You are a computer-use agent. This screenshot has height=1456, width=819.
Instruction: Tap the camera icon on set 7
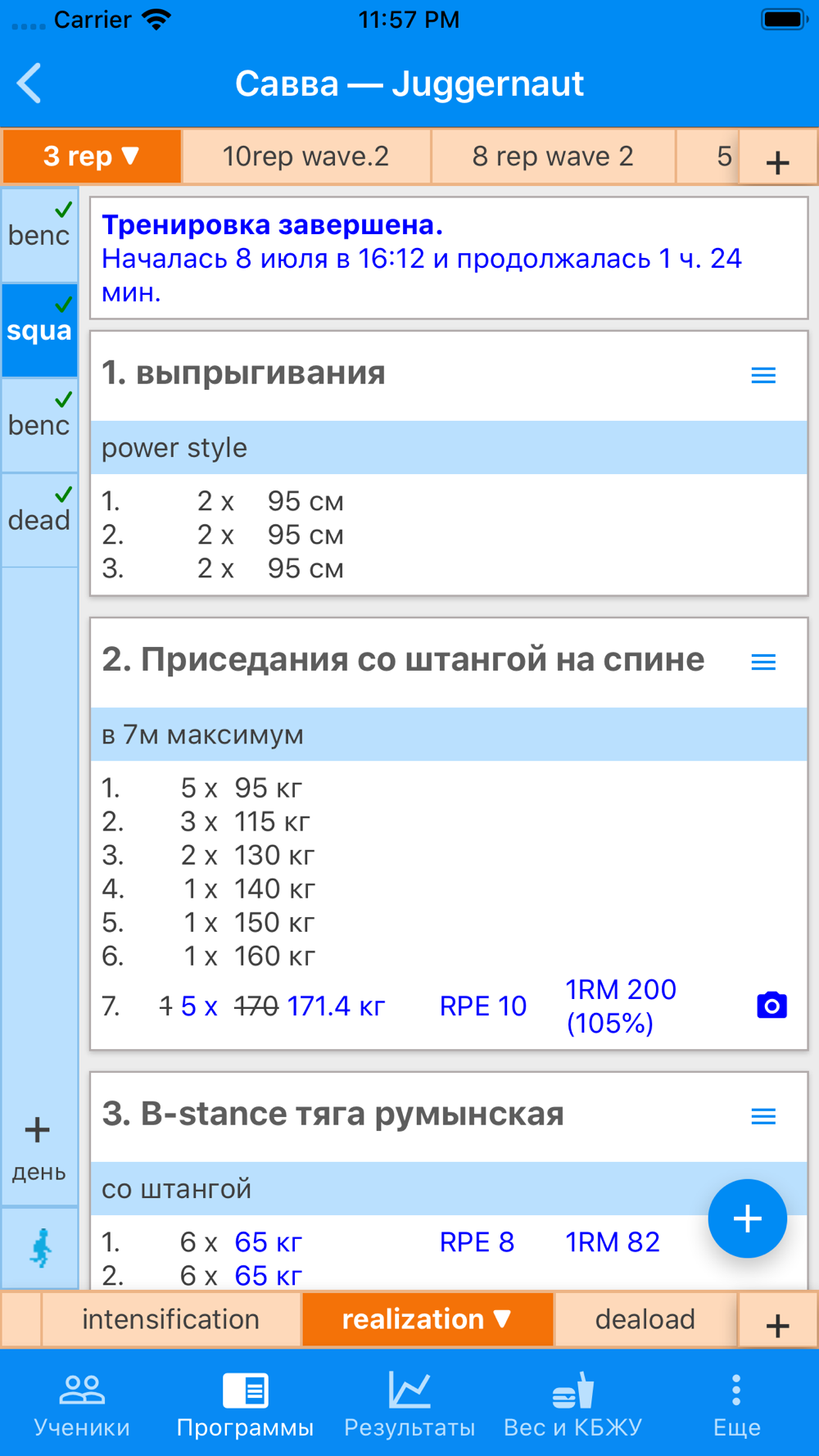pos(771,1005)
